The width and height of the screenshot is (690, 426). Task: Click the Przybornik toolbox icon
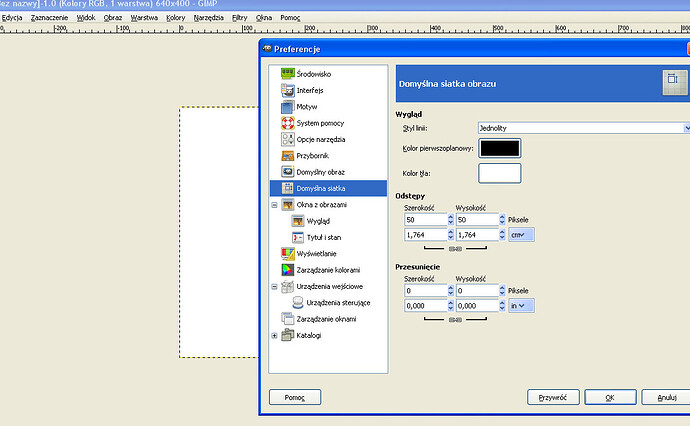287,155
